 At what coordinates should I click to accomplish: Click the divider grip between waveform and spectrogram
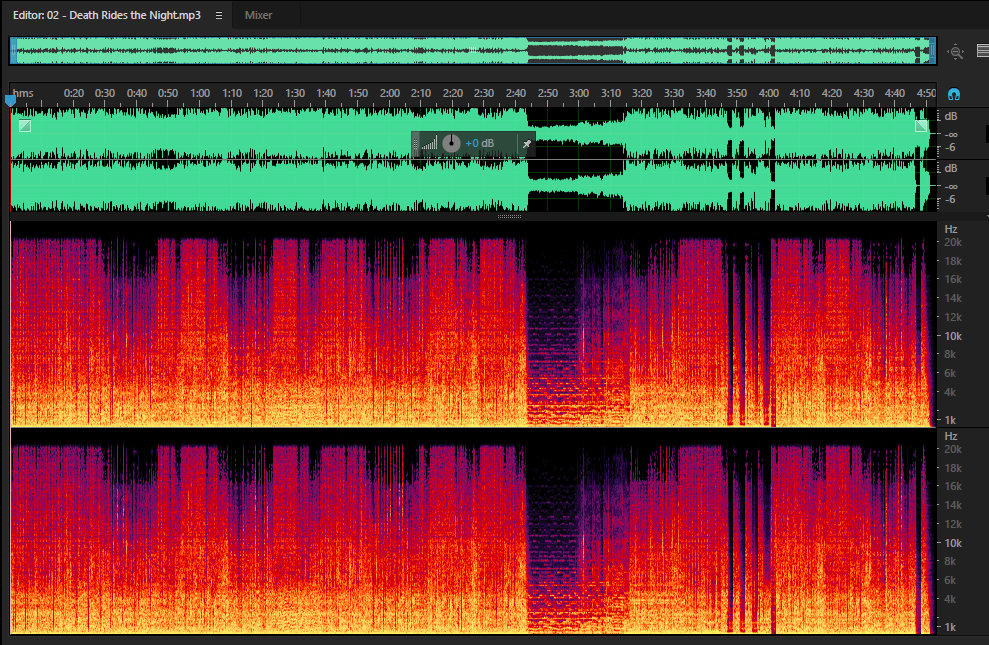509,216
